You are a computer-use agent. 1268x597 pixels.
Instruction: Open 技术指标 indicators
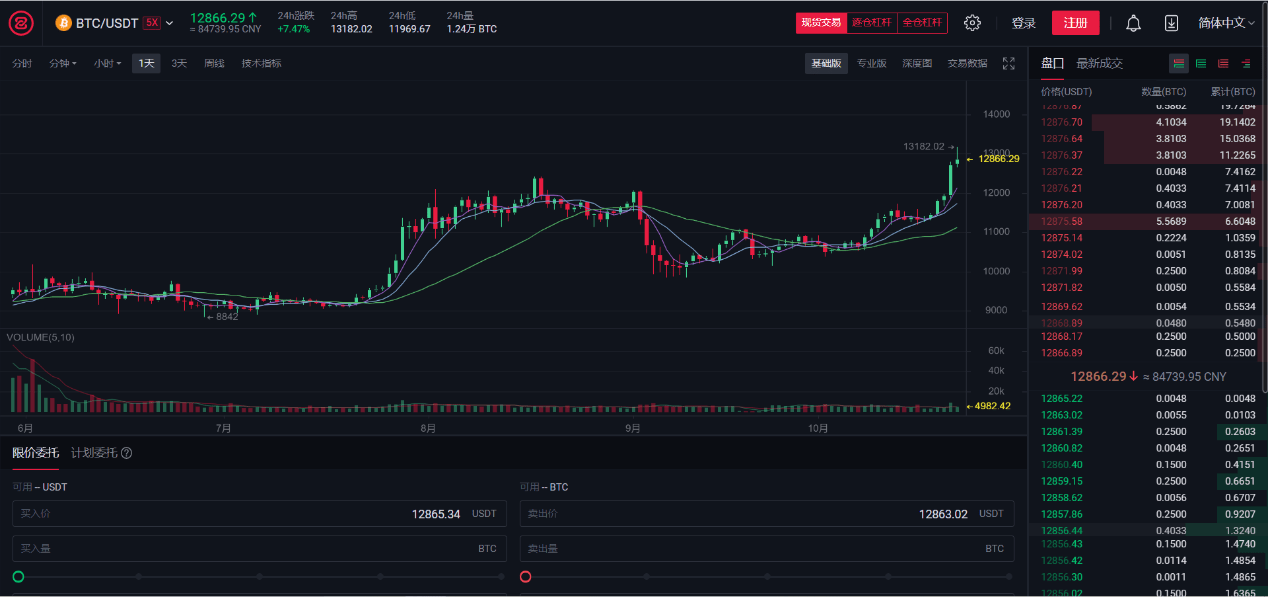(x=261, y=63)
